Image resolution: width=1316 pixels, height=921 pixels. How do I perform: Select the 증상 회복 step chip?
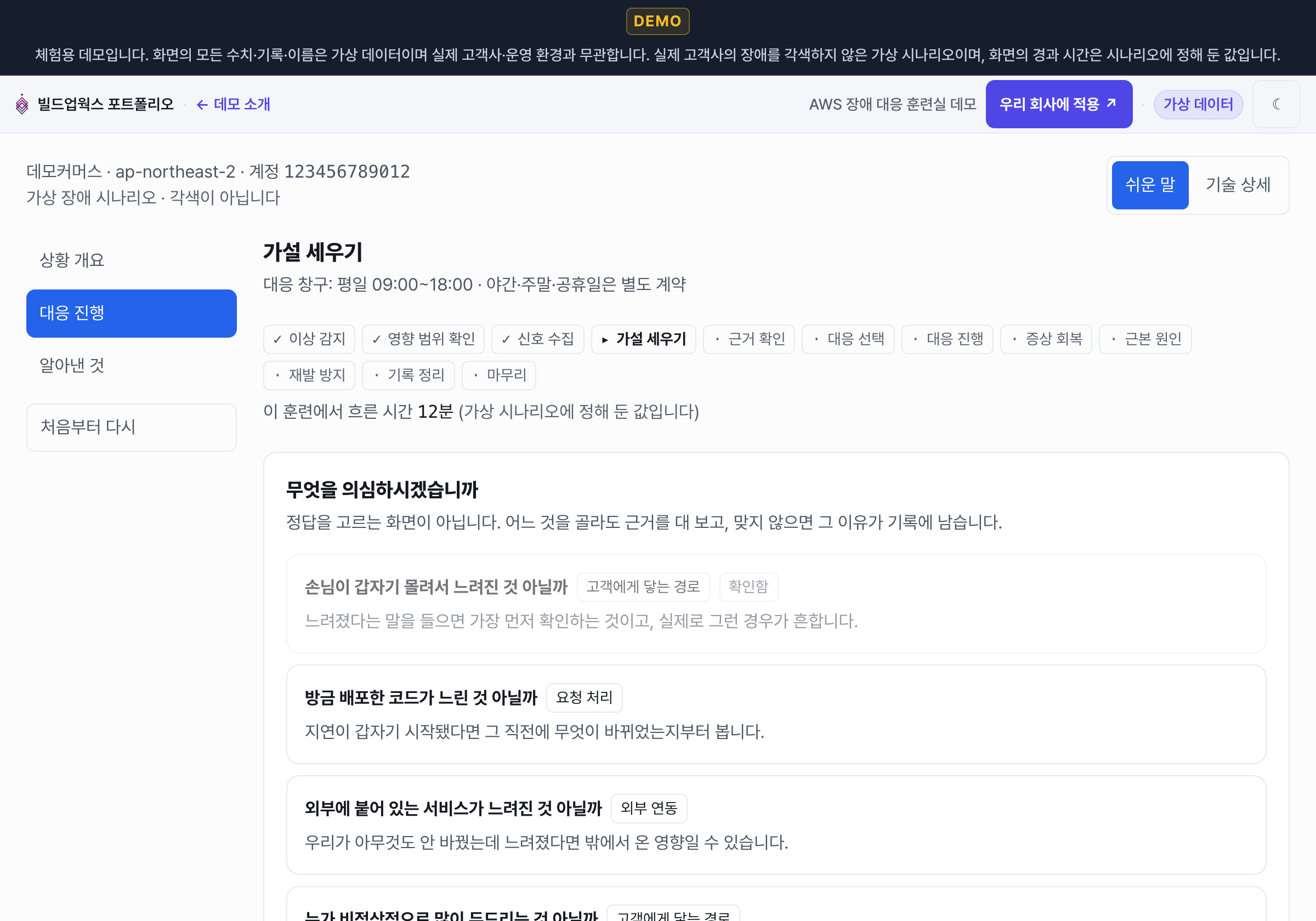1046,339
